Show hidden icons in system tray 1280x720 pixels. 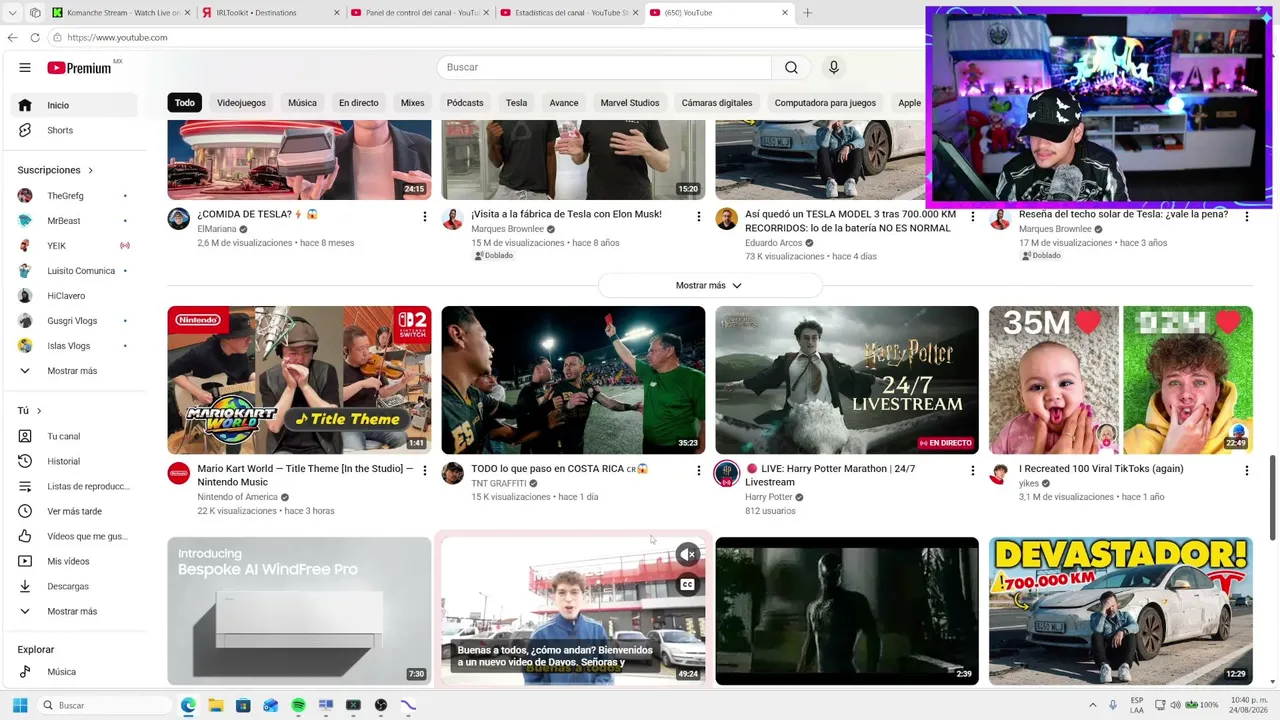pyautogui.click(x=1092, y=705)
